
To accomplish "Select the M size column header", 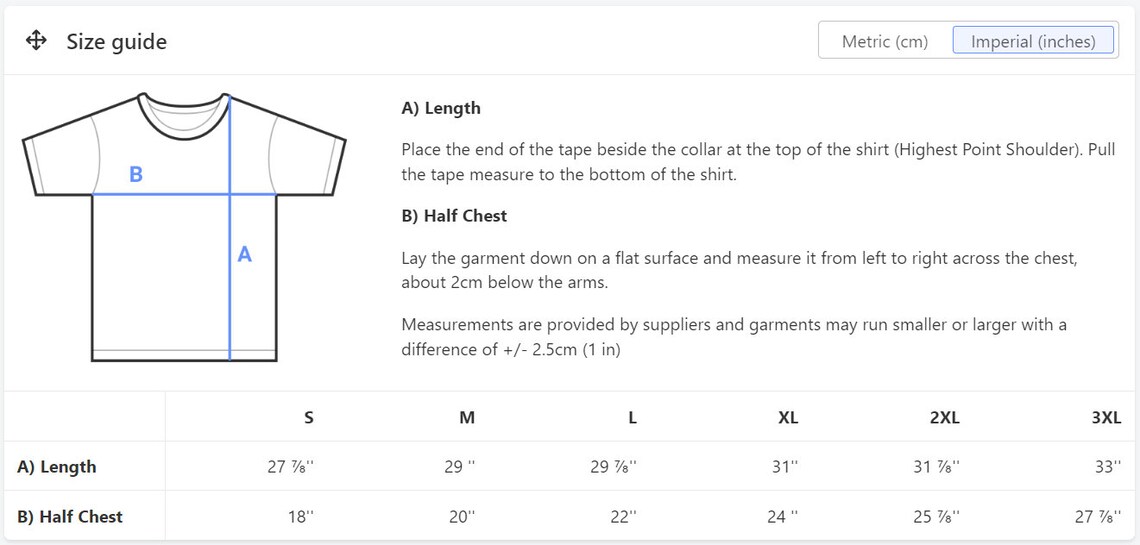I will point(467,418).
